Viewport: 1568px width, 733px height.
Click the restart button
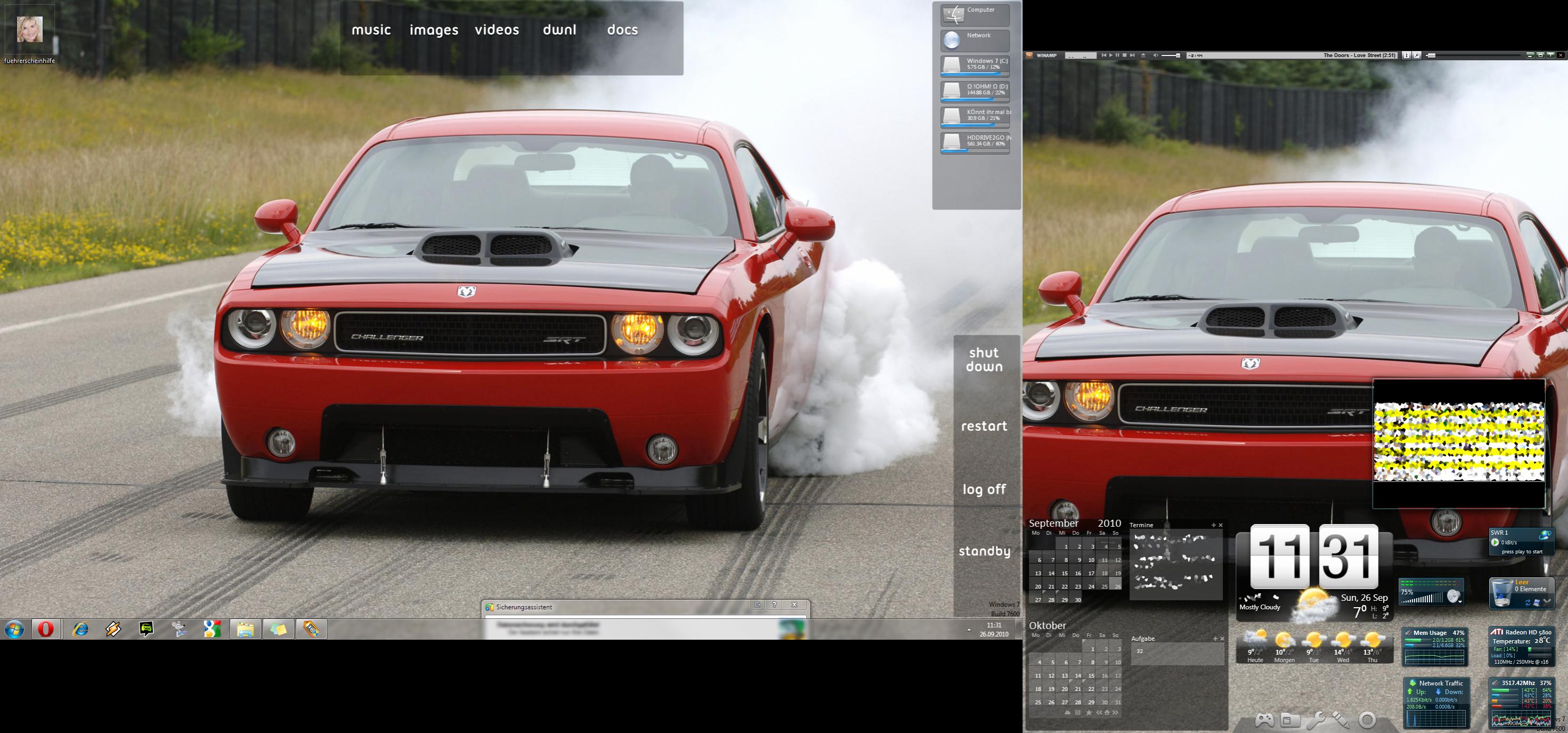click(x=984, y=426)
